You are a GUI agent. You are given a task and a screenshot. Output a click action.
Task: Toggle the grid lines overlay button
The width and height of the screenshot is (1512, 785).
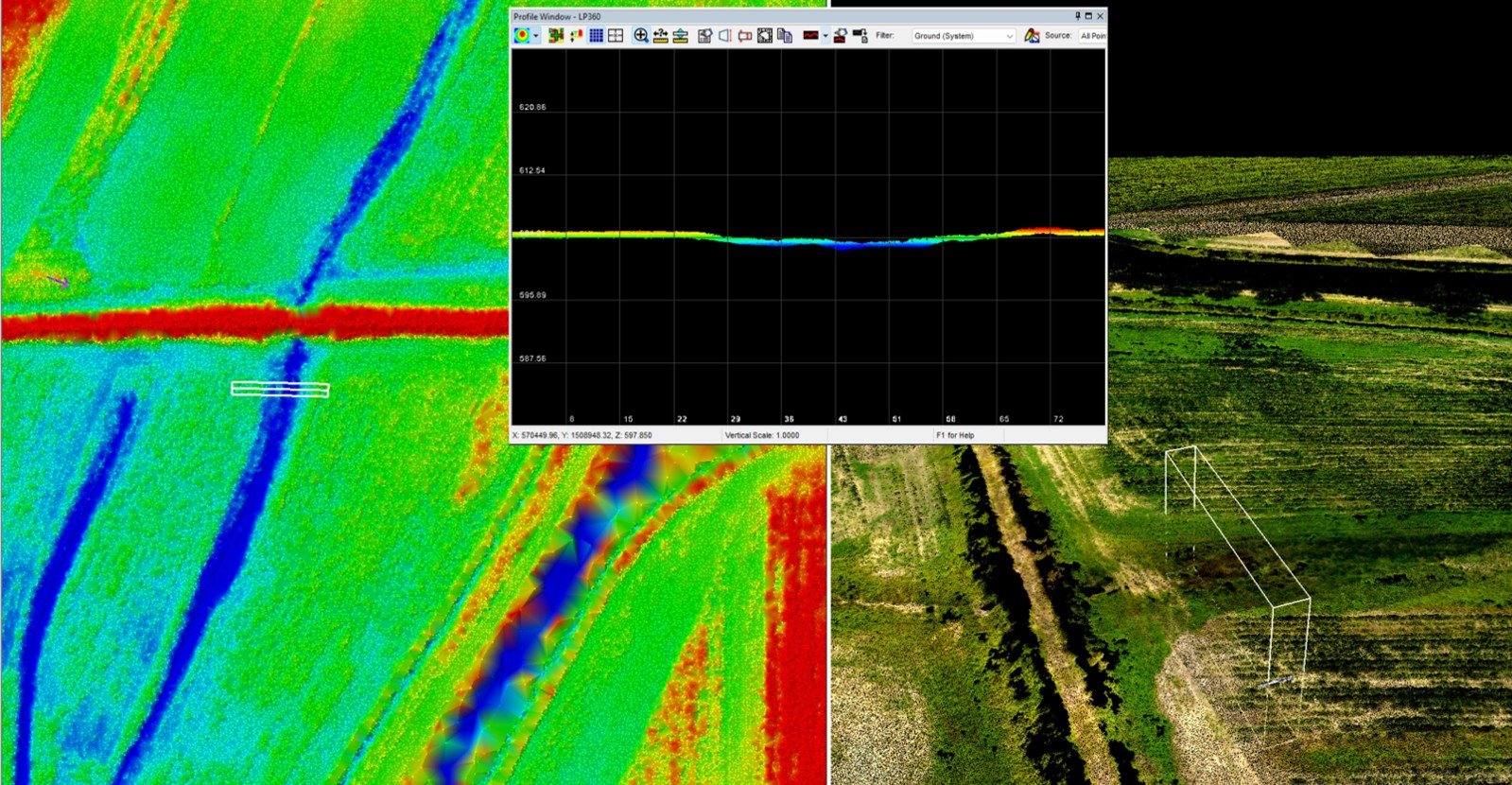click(616, 36)
